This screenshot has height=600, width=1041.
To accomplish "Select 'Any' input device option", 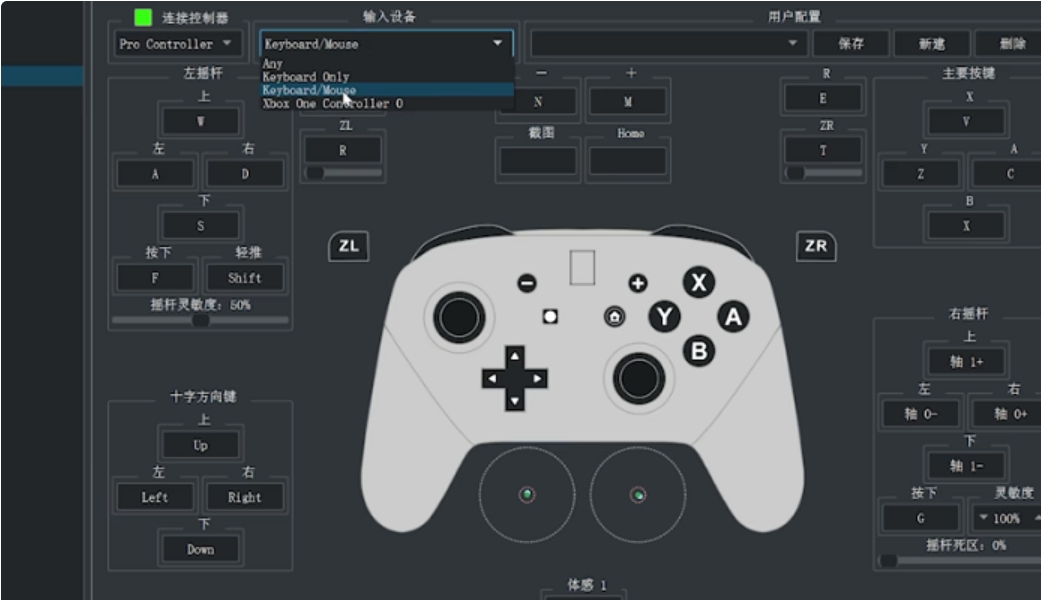I will [273, 64].
